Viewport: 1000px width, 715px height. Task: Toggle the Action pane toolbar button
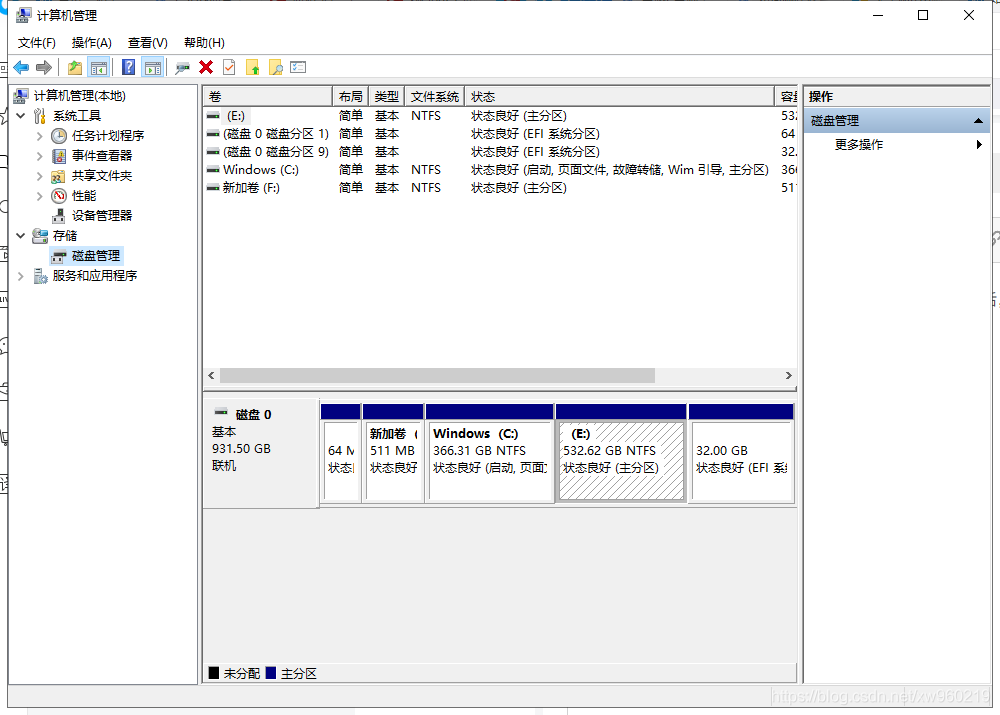[x=152, y=67]
